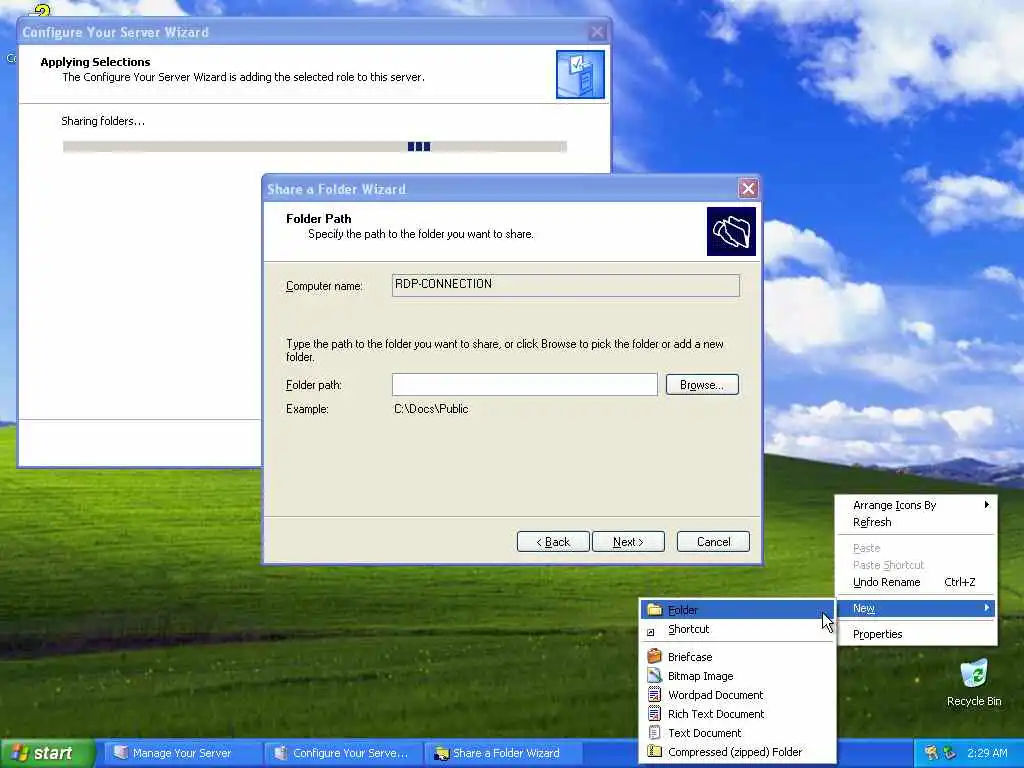Cancel the Share a Folder Wizard
The image size is (1024, 768).
[713, 541]
